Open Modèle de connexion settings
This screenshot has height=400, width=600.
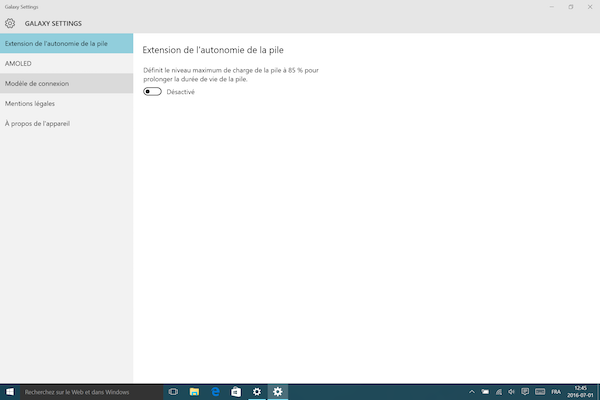[67, 83]
